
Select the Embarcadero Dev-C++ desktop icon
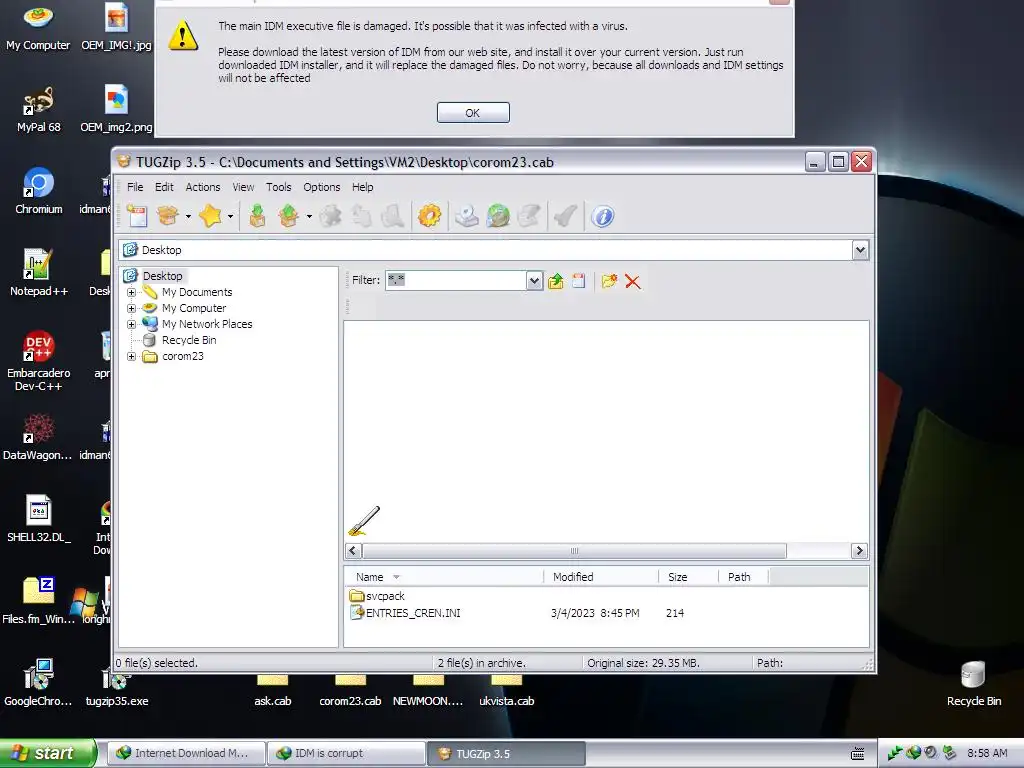click(x=39, y=361)
